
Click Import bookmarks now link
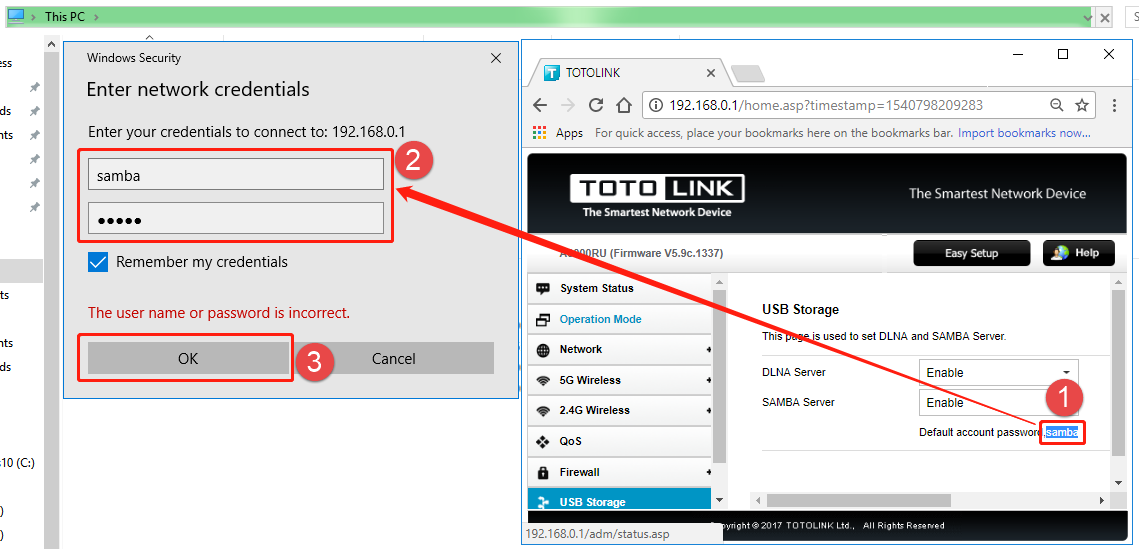[1024, 133]
